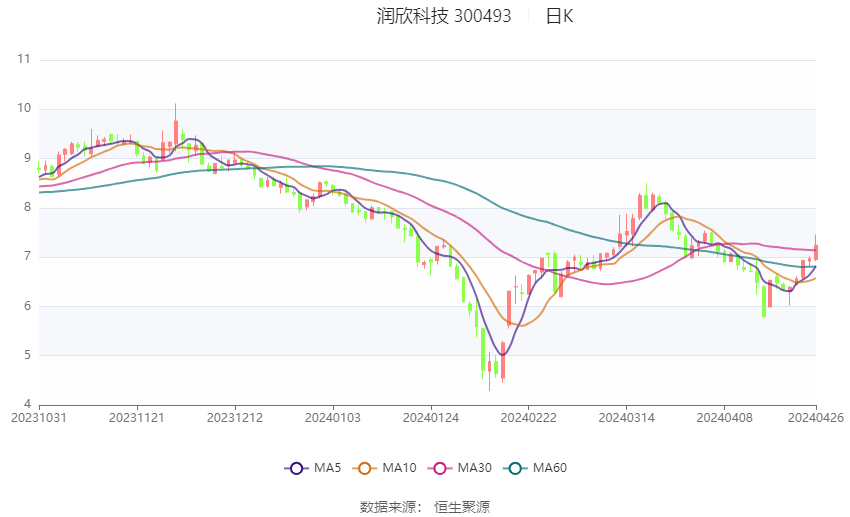The width and height of the screenshot is (850, 517).
Task: Select the 20240103 date axis label
Action: tap(332, 417)
